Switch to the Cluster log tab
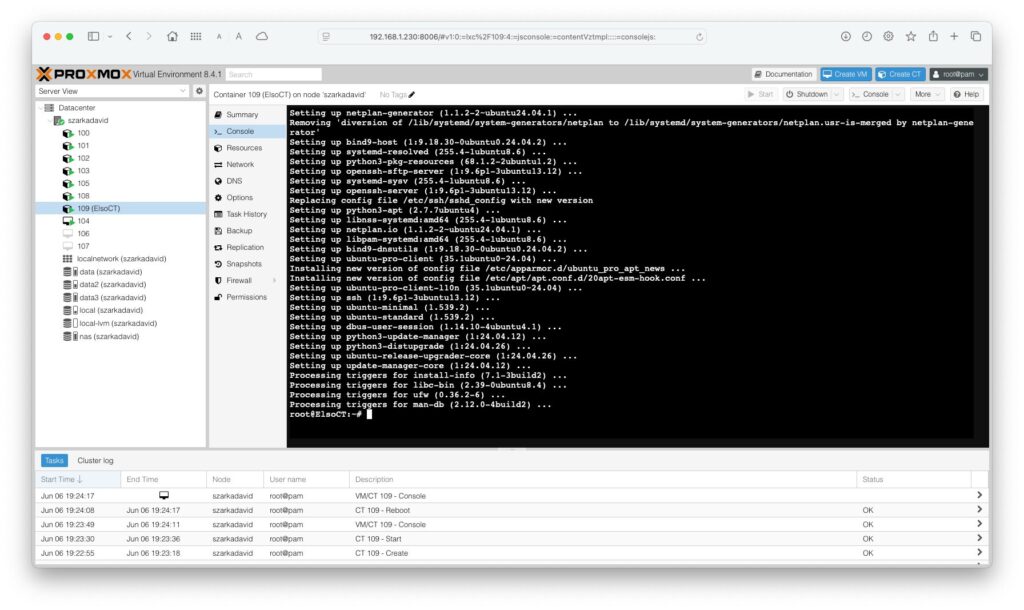The height and width of the screenshot is (610, 1024). [95, 460]
